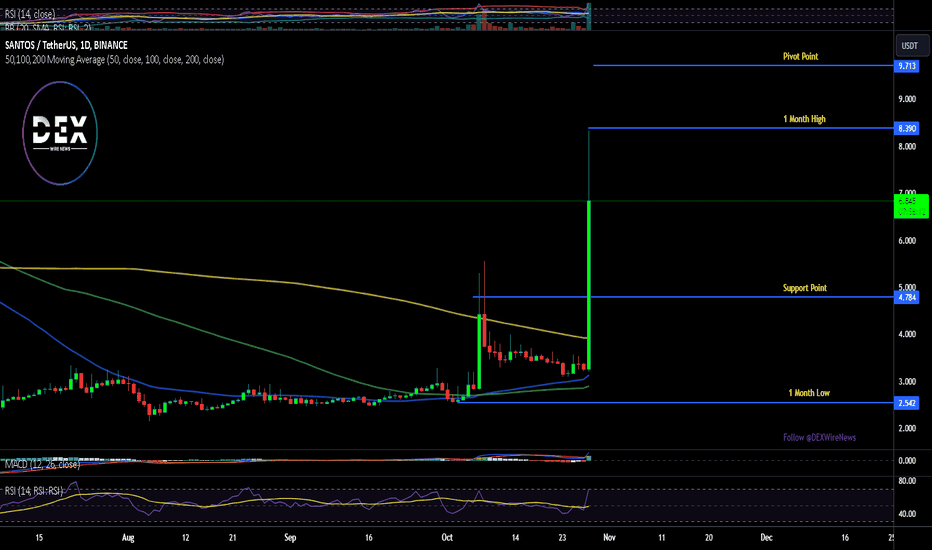Screen dimensions: 932x550
Task: Select the 1 Month Low label
Action: pyautogui.click(x=809, y=393)
